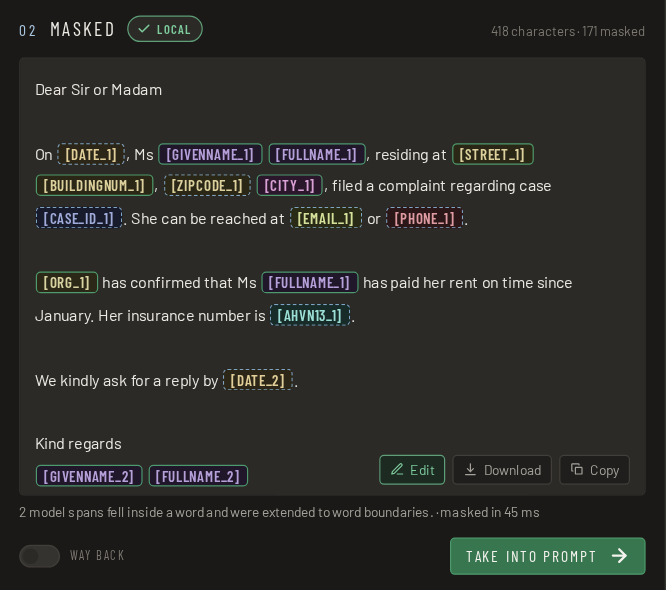Click the arrow icon on Take Into Prompt

click(620, 556)
